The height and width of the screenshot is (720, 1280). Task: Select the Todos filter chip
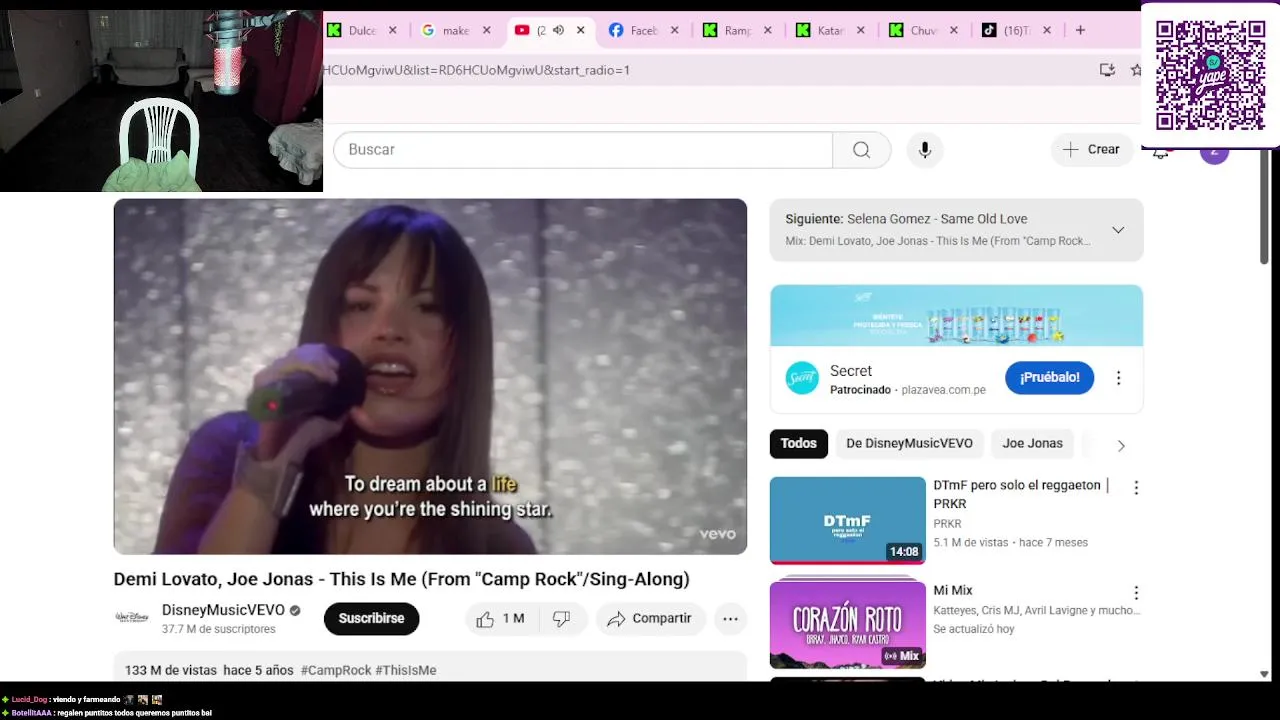[x=798, y=443]
